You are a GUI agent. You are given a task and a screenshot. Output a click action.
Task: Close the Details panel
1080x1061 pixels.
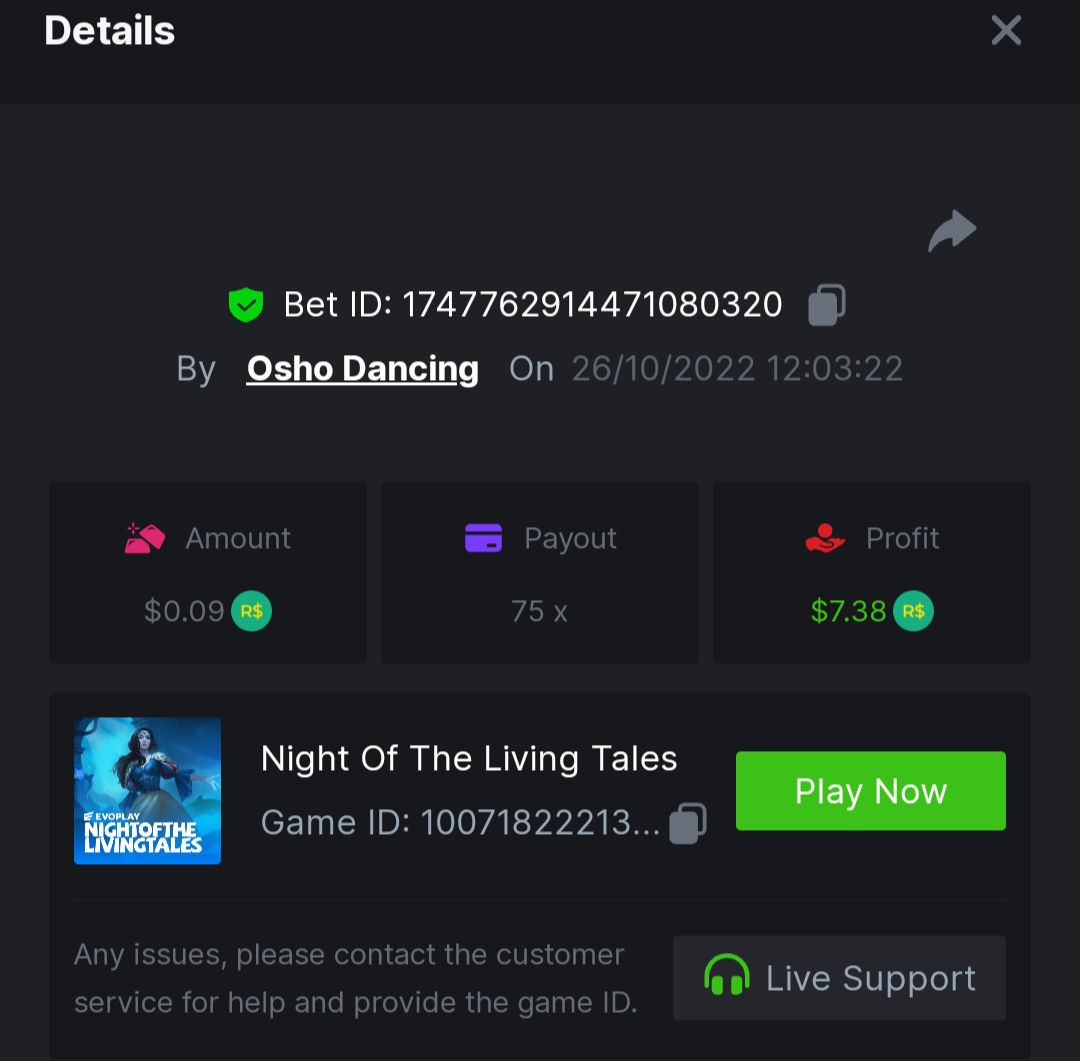click(1006, 31)
